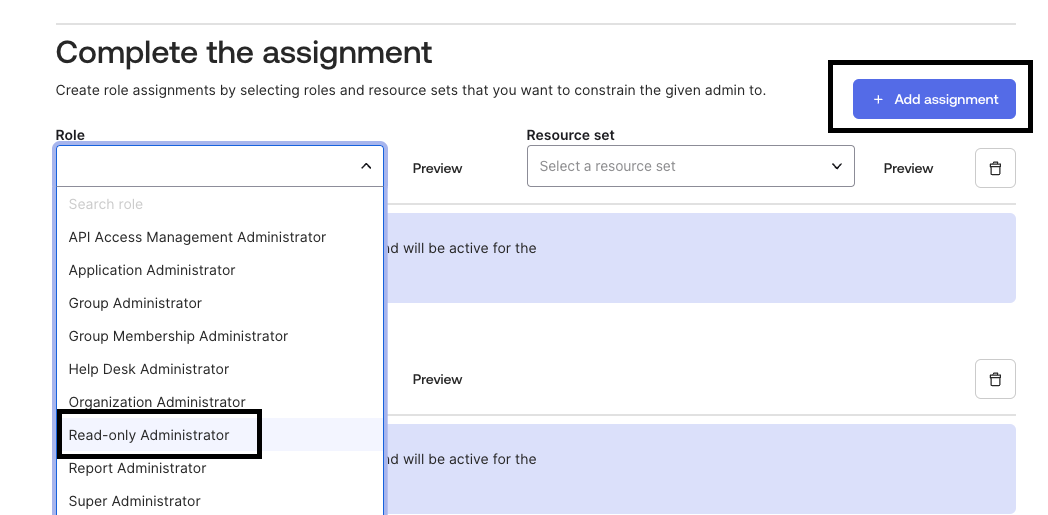This screenshot has height=515, width=1048.
Task: Select Application Administrator from the role list
Action: coord(152,270)
